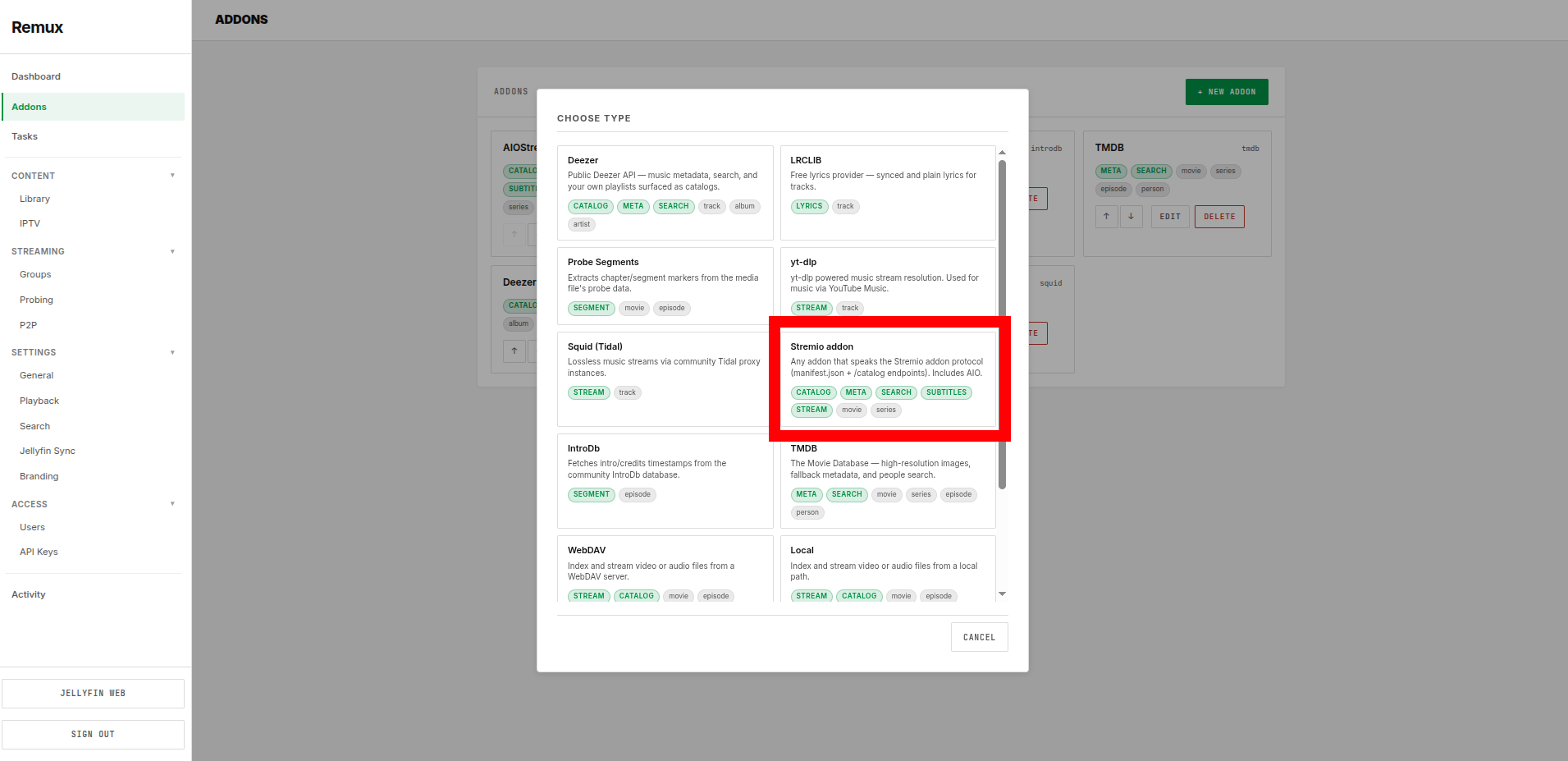This screenshot has width=1568, height=761.
Task: Open Groups under Streaming
Action: (x=35, y=274)
